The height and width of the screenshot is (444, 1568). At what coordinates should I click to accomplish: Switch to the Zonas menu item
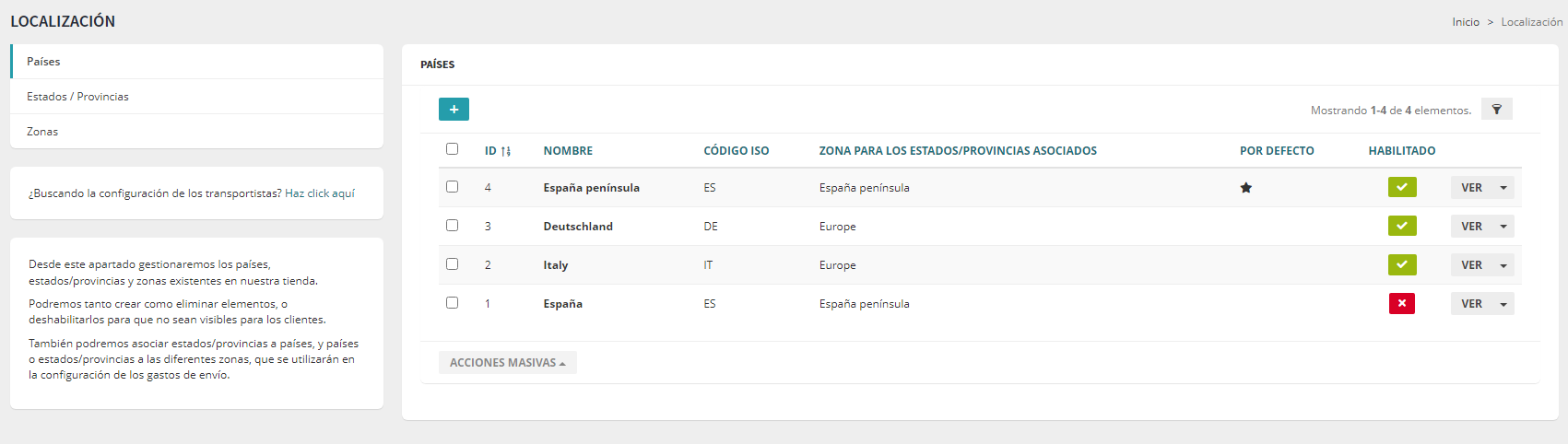click(x=42, y=132)
